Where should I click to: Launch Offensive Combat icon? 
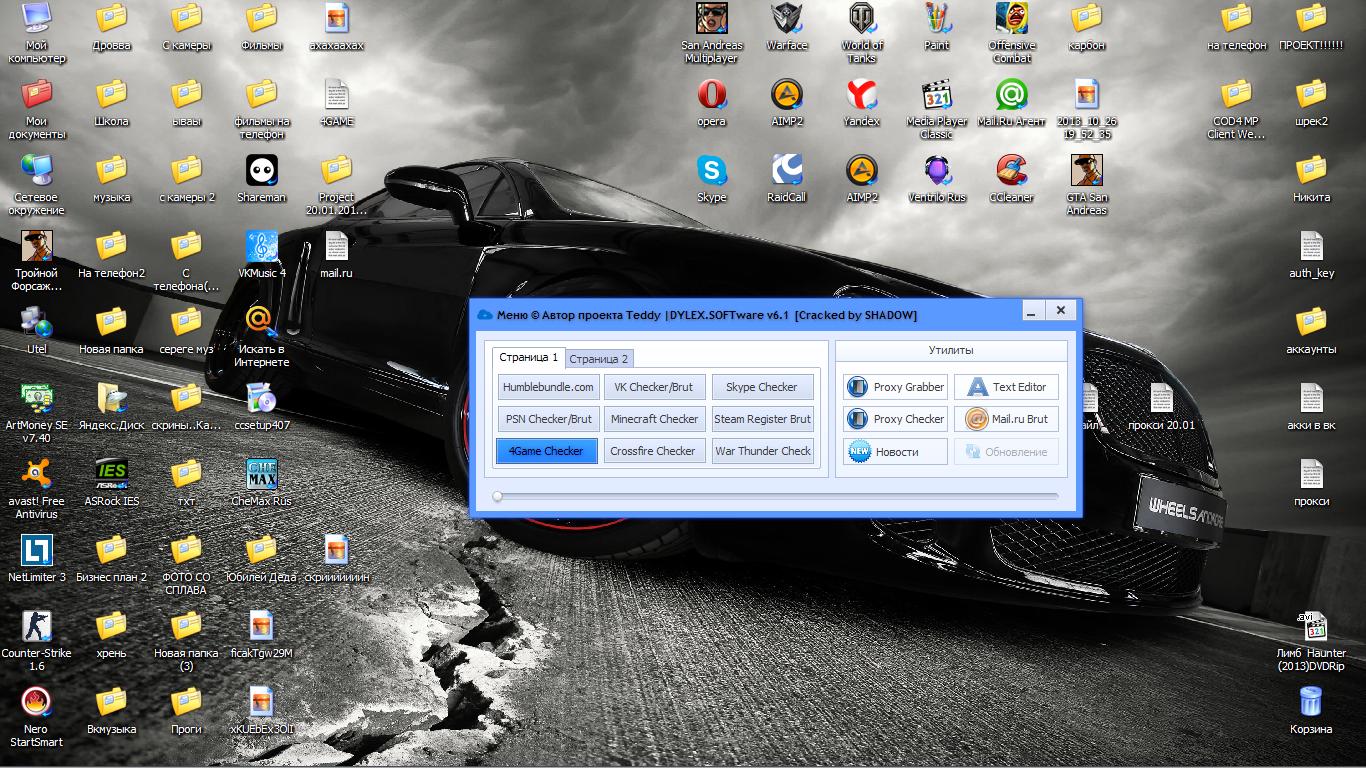point(1012,33)
